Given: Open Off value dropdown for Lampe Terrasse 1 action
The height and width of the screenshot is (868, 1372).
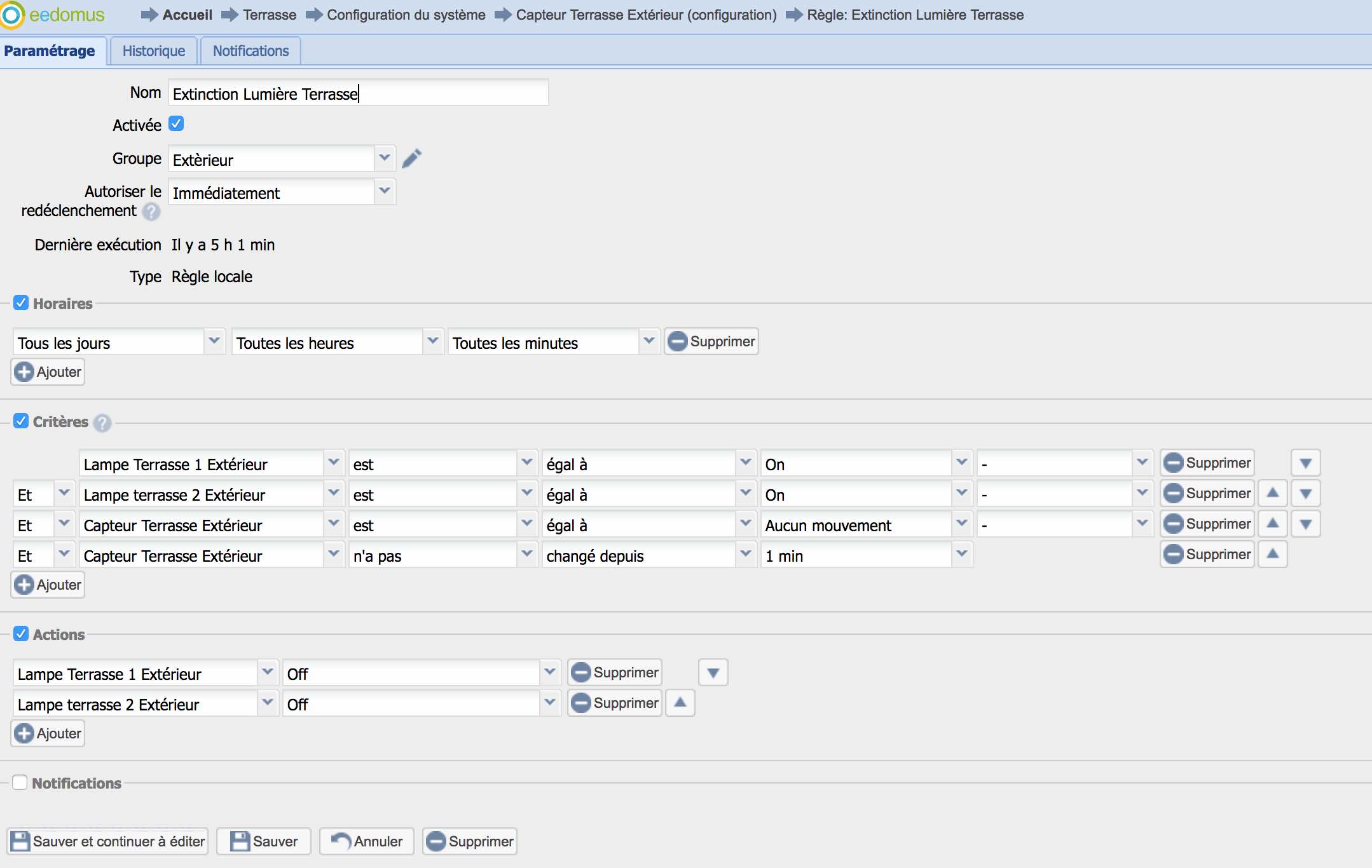Looking at the screenshot, I should click(x=550, y=673).
